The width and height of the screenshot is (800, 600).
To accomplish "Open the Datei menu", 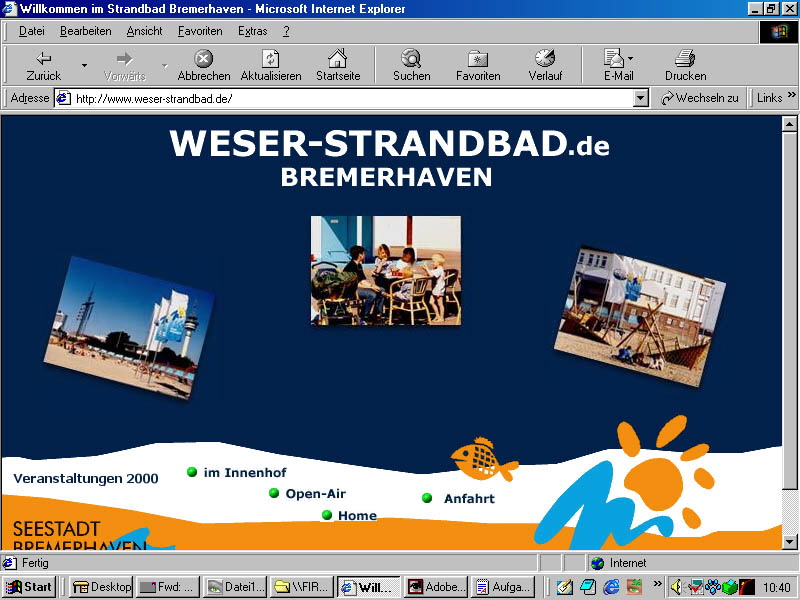I will (32, 32).
